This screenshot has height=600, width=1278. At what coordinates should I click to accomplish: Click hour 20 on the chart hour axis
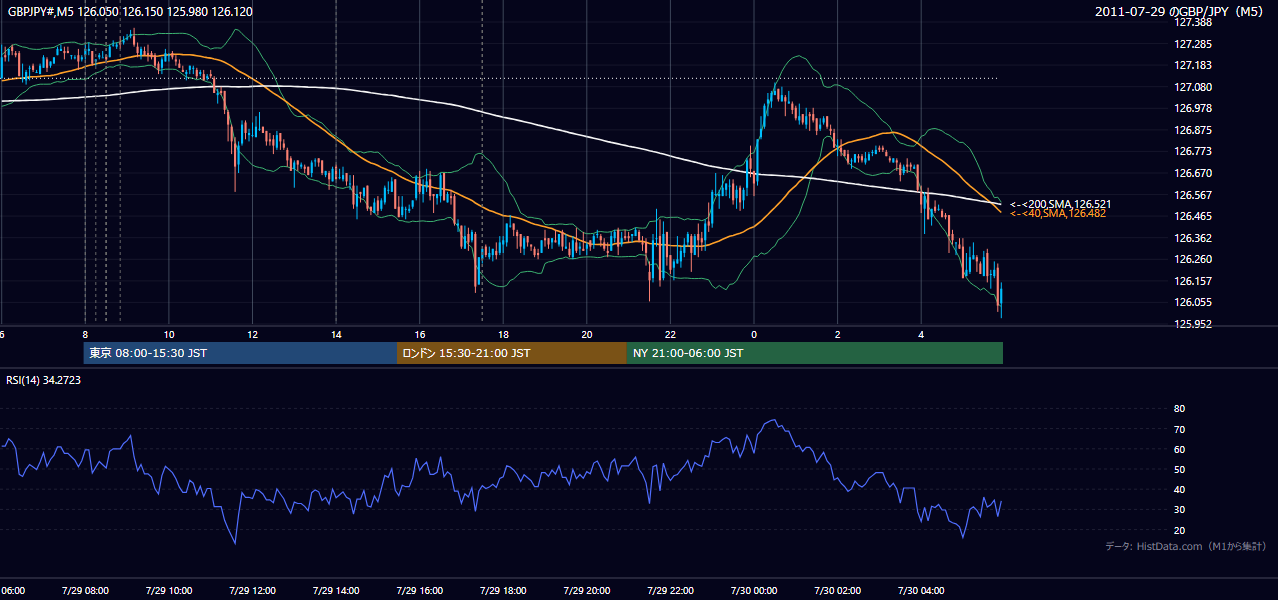[x=587, y=334]
